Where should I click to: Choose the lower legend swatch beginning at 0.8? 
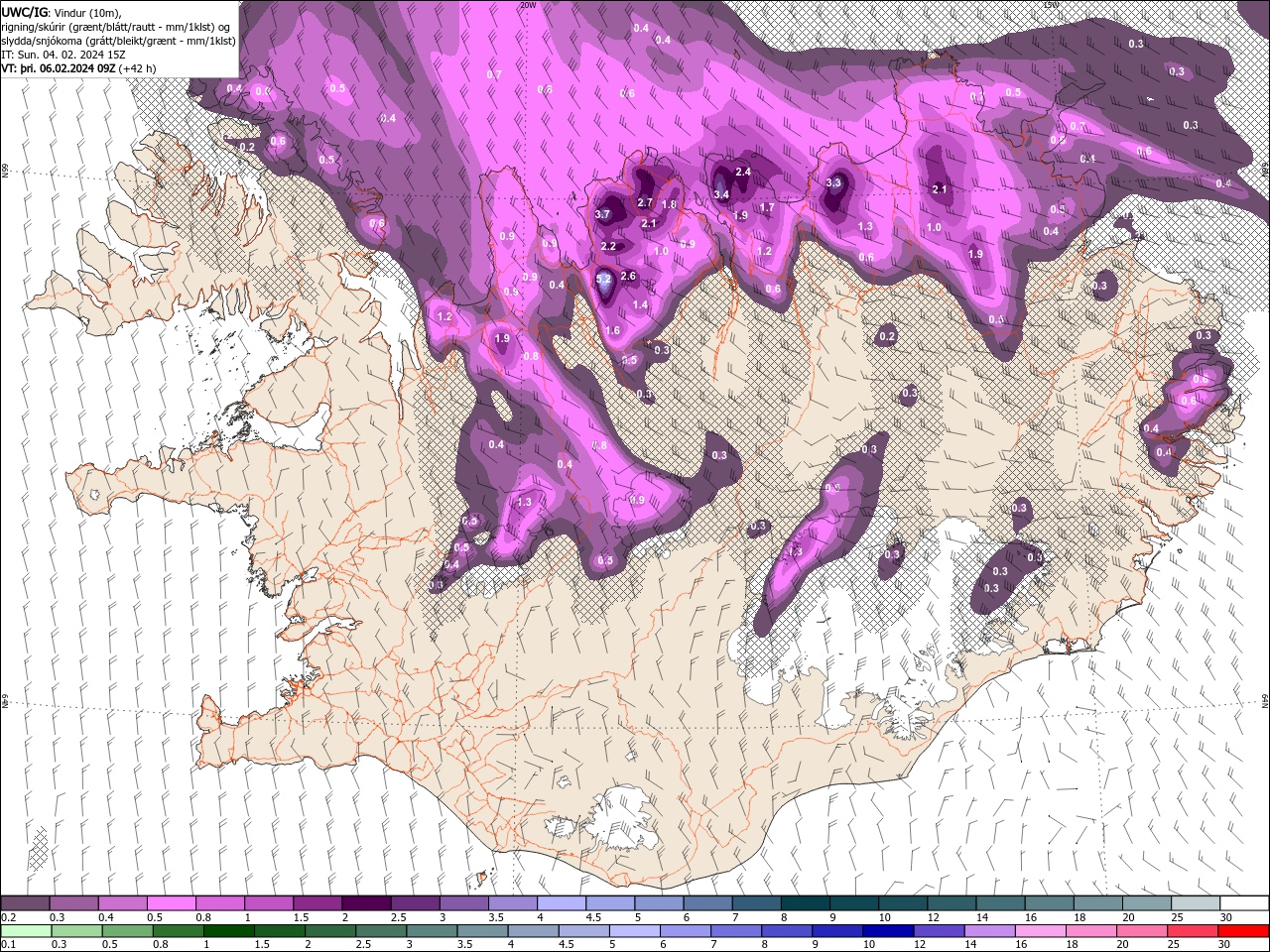[x=178, y=931]
